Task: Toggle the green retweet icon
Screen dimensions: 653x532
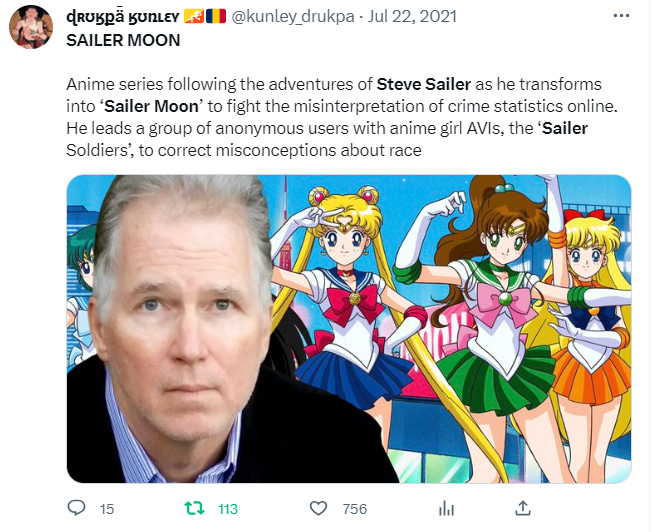Action: click(194, 508)
